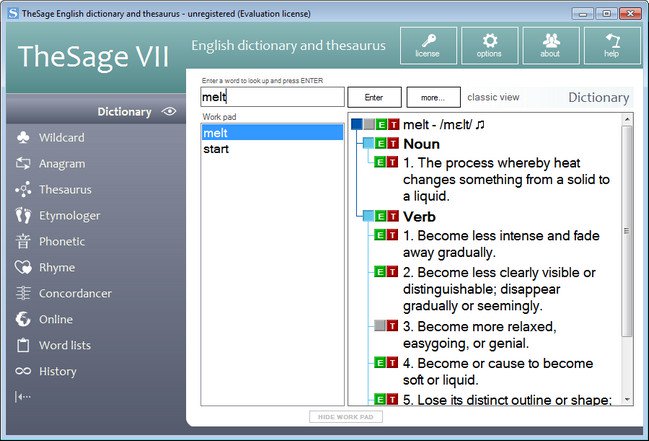Click the HIDE WORK PAD button
The width and height of the screenshot is (649, 441).
point(346,417)
